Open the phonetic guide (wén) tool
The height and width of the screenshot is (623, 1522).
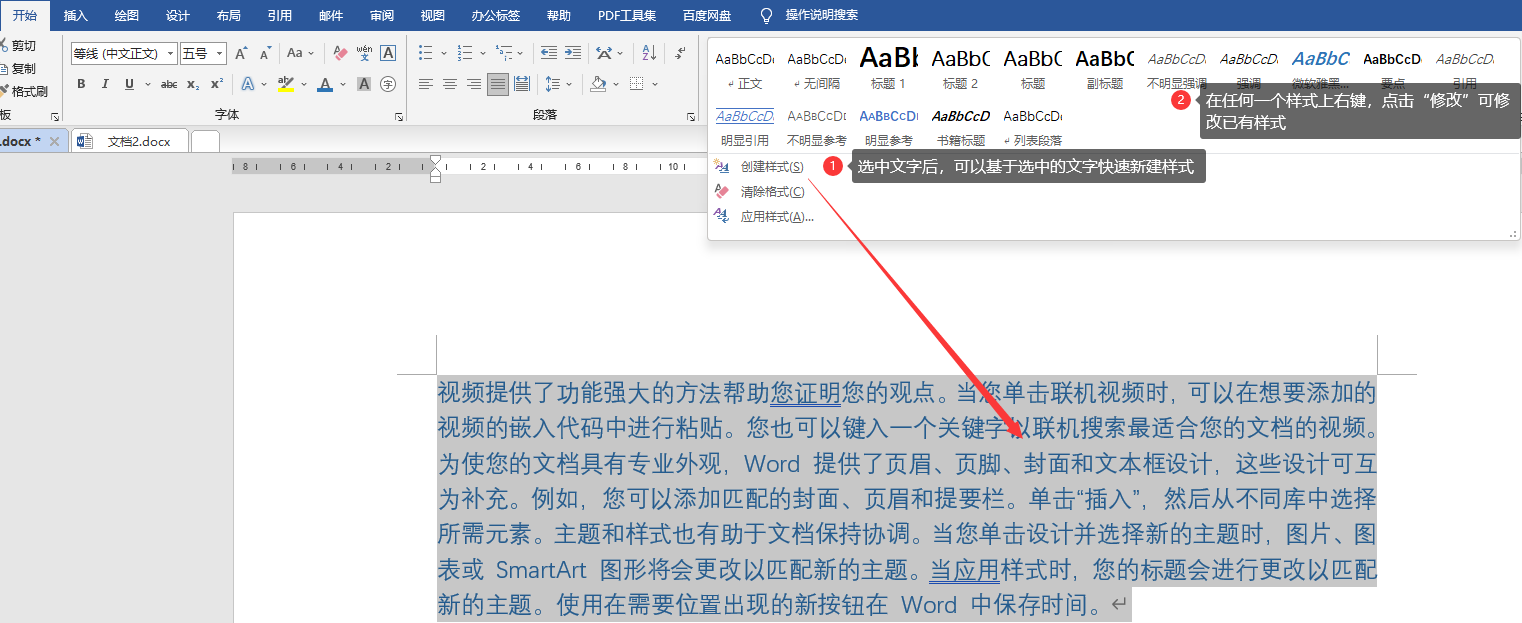(364, 54)
